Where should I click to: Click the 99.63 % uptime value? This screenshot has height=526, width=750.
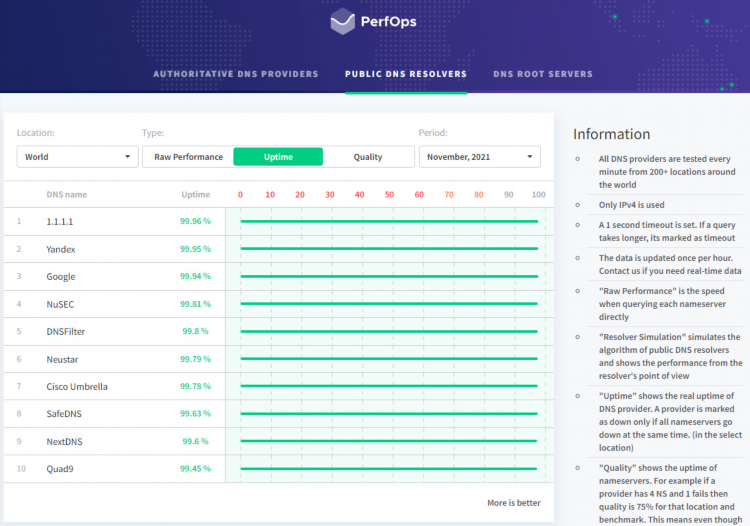(195, 413)
